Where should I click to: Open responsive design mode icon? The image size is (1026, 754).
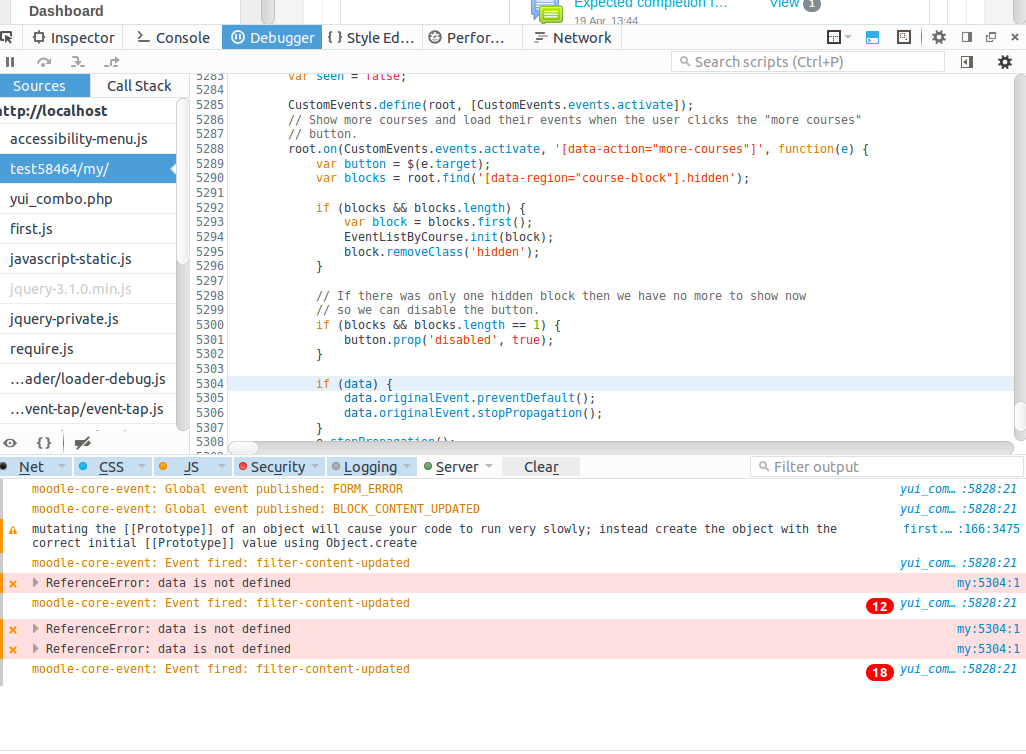(x=904, y=37)
